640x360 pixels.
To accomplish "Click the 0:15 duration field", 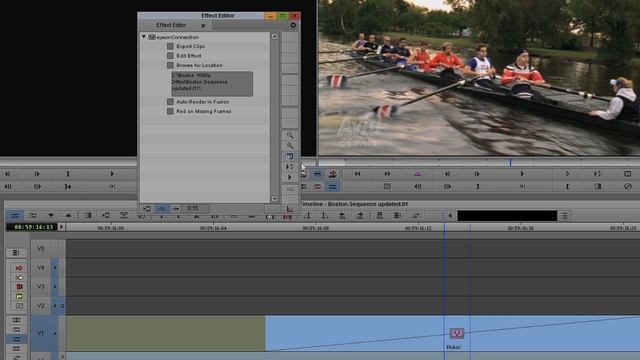I will (196, 209).
